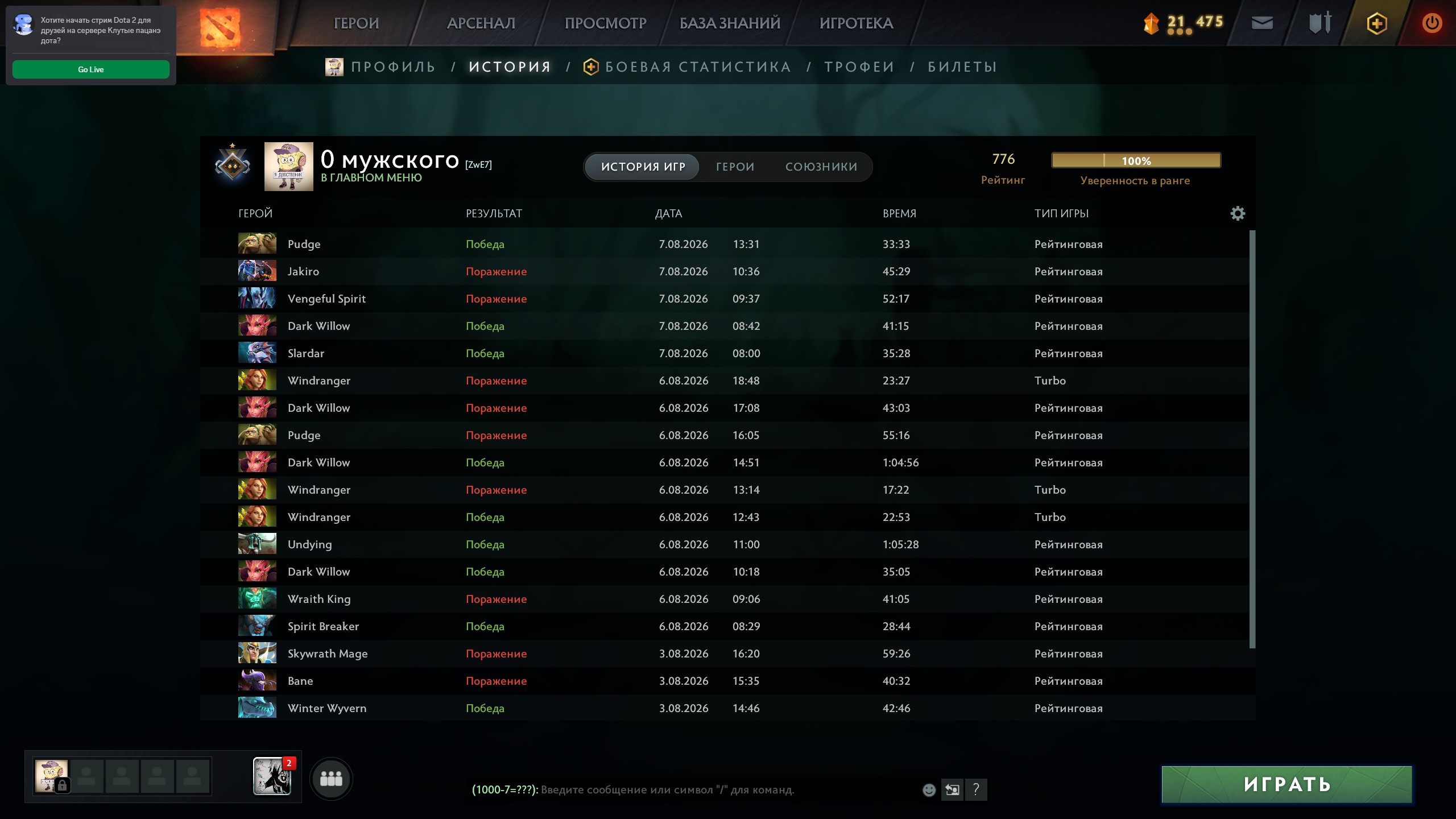1456x819 pixels.
Task: Click the Undying hero portrait
Action: [x=257, y=544]
